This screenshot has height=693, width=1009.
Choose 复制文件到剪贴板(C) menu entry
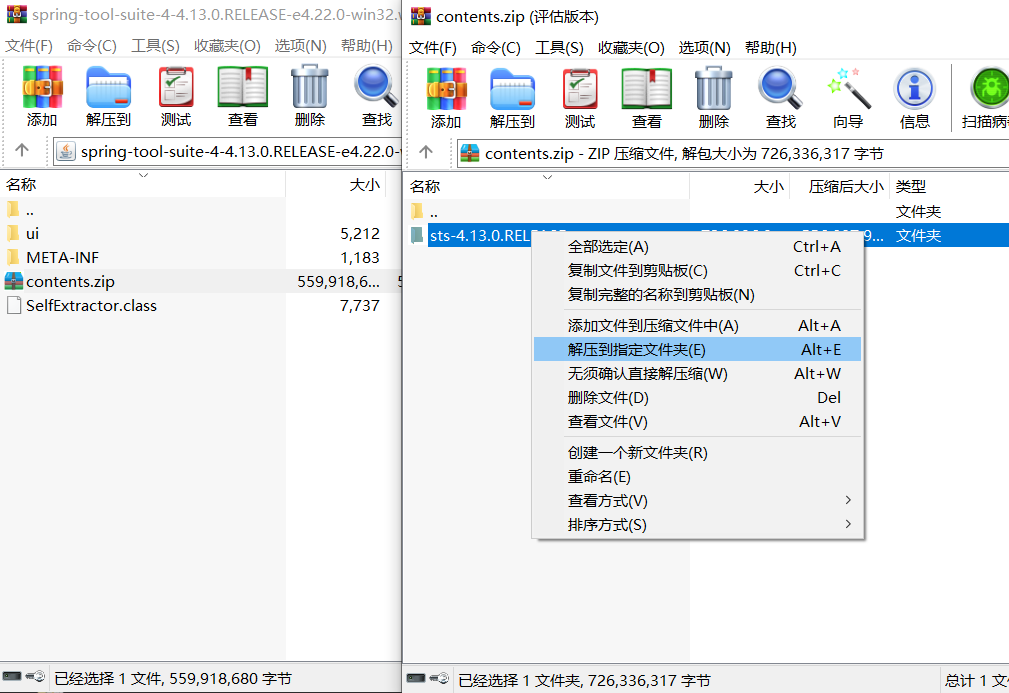point(698,271)
